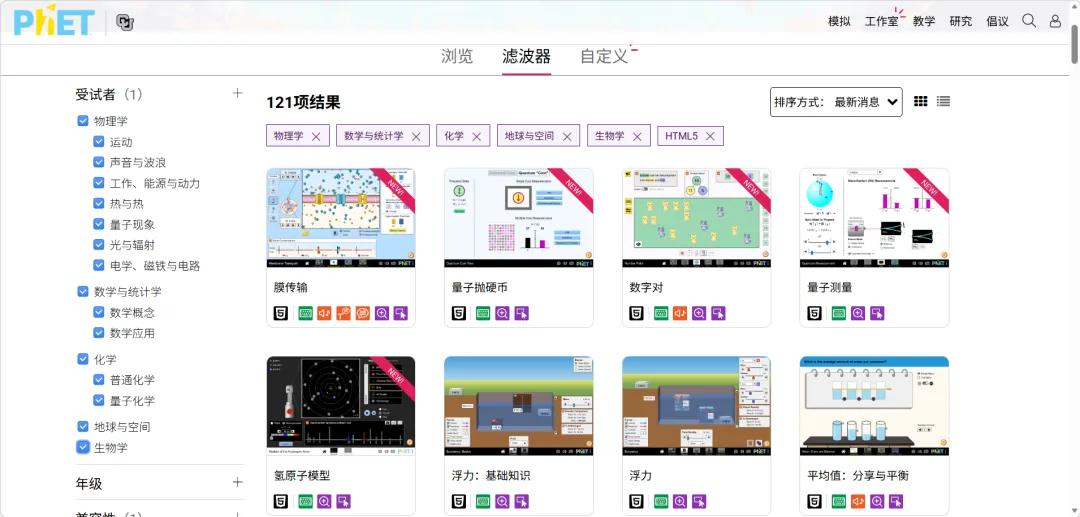Open the 膜传输 simulation thumbnail

pyautogui.click(x=341, y=218)
